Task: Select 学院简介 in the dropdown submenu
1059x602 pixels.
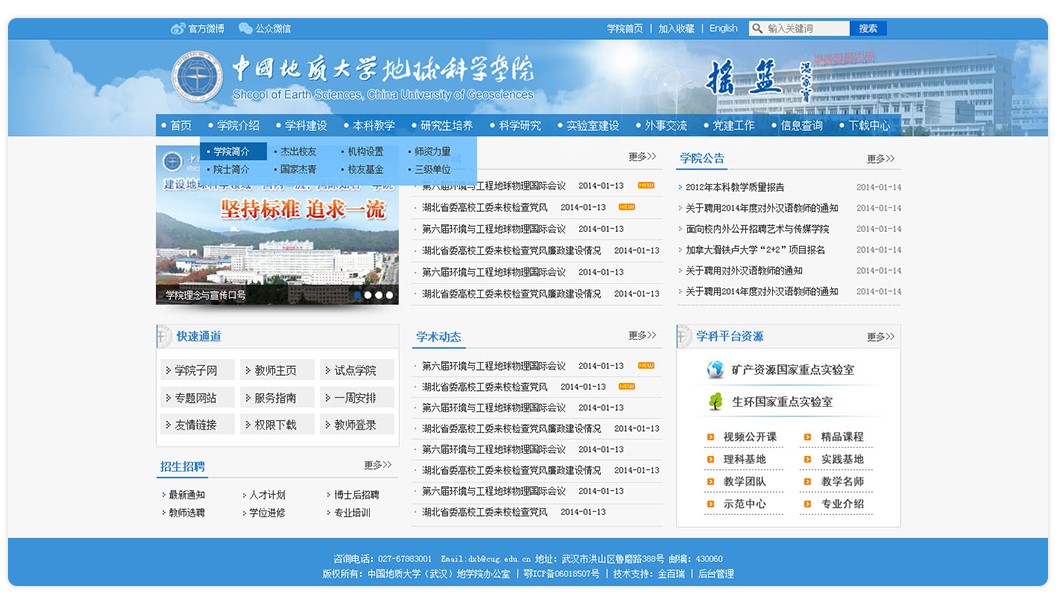Action: (233, 151)
